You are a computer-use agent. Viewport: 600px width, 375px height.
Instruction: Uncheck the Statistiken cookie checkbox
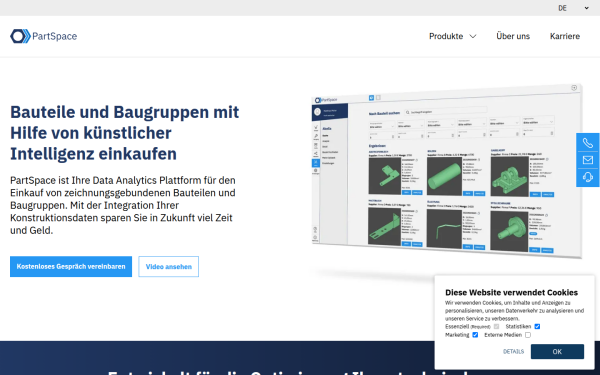tap(537, 326)
